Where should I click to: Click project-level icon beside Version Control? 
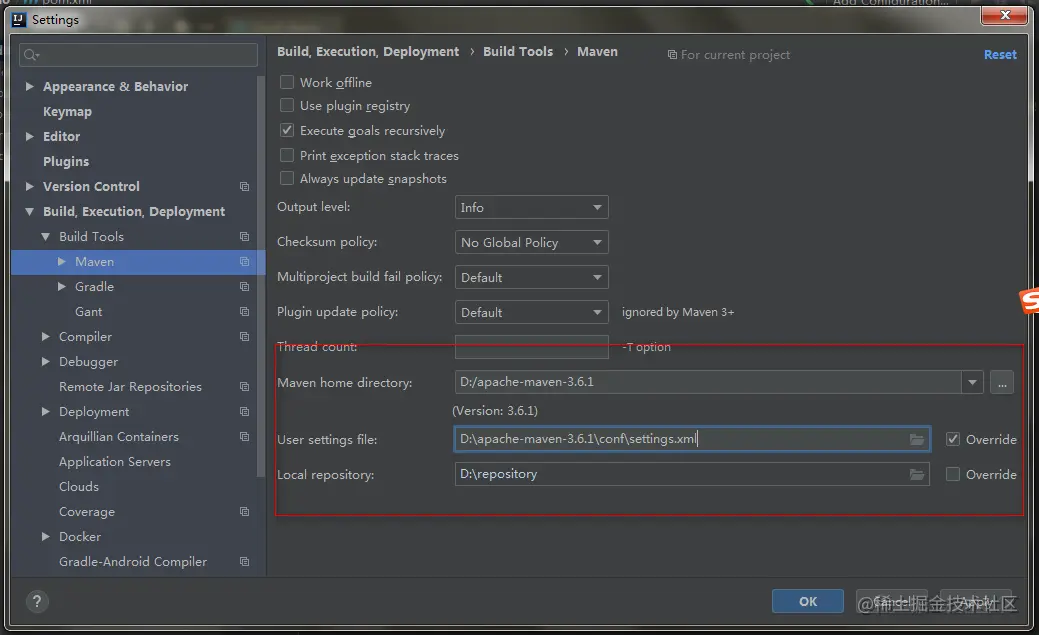pos(245,187)
